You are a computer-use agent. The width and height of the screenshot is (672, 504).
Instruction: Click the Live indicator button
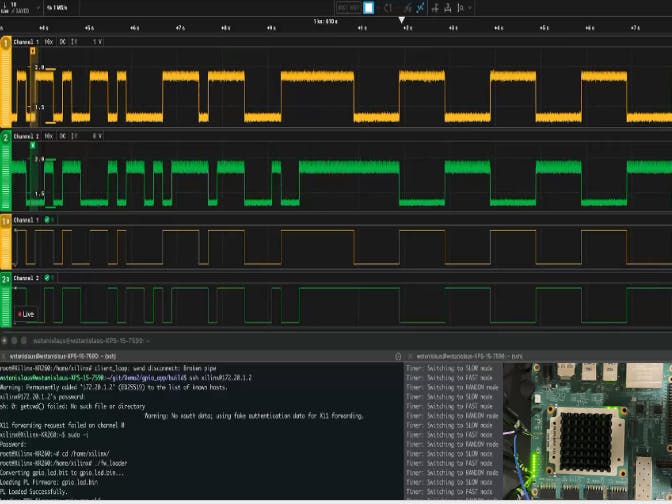click(27, 314)
